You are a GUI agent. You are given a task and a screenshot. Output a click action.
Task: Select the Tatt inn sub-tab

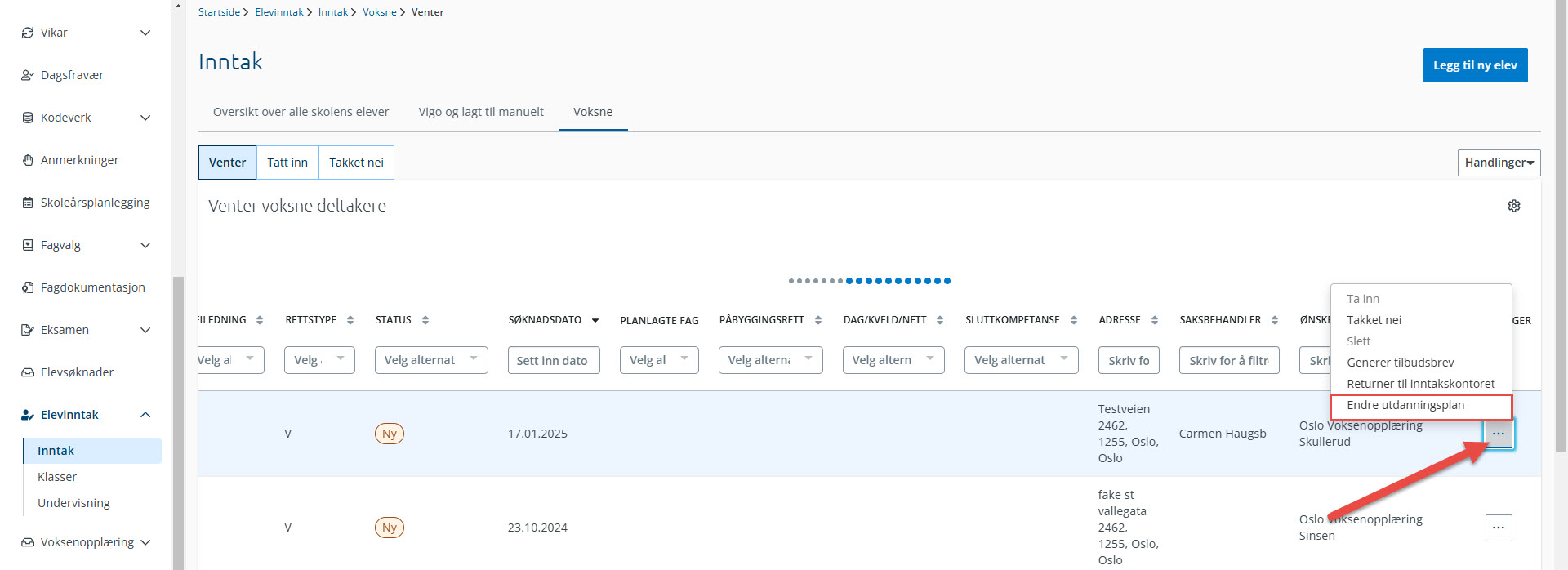tap(287, 163)
